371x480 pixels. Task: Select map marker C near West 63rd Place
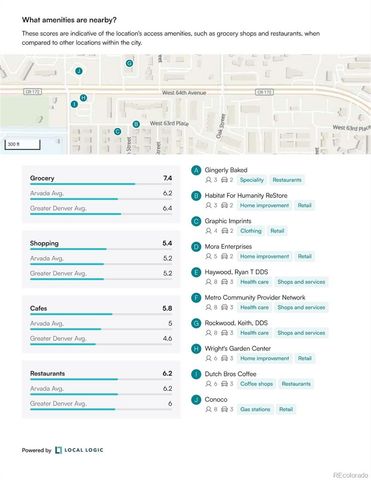[x=117, y=132]
